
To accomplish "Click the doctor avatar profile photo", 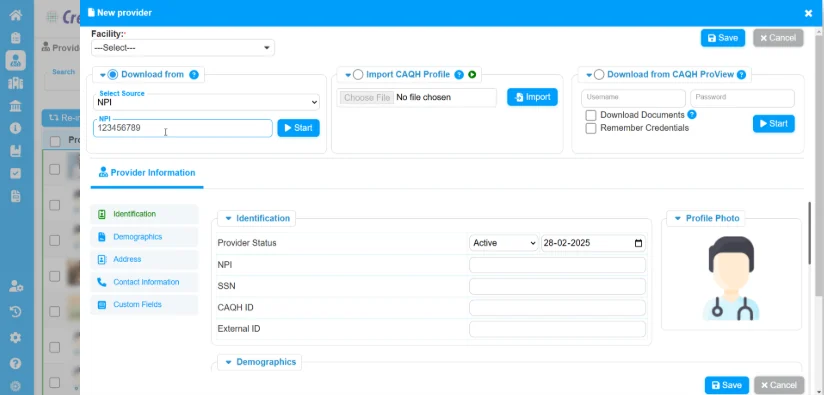I will coord(731,278).
